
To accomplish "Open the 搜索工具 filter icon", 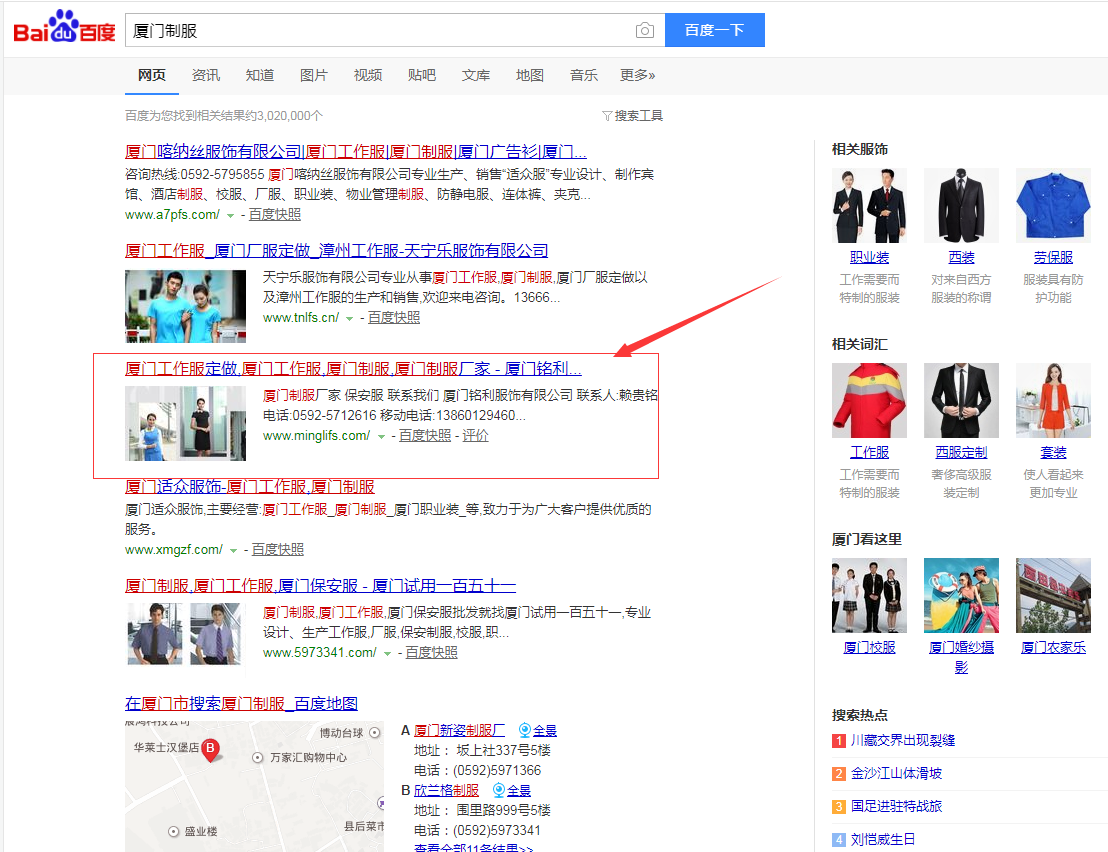I will pyautogui.click(x=607, y=116).
